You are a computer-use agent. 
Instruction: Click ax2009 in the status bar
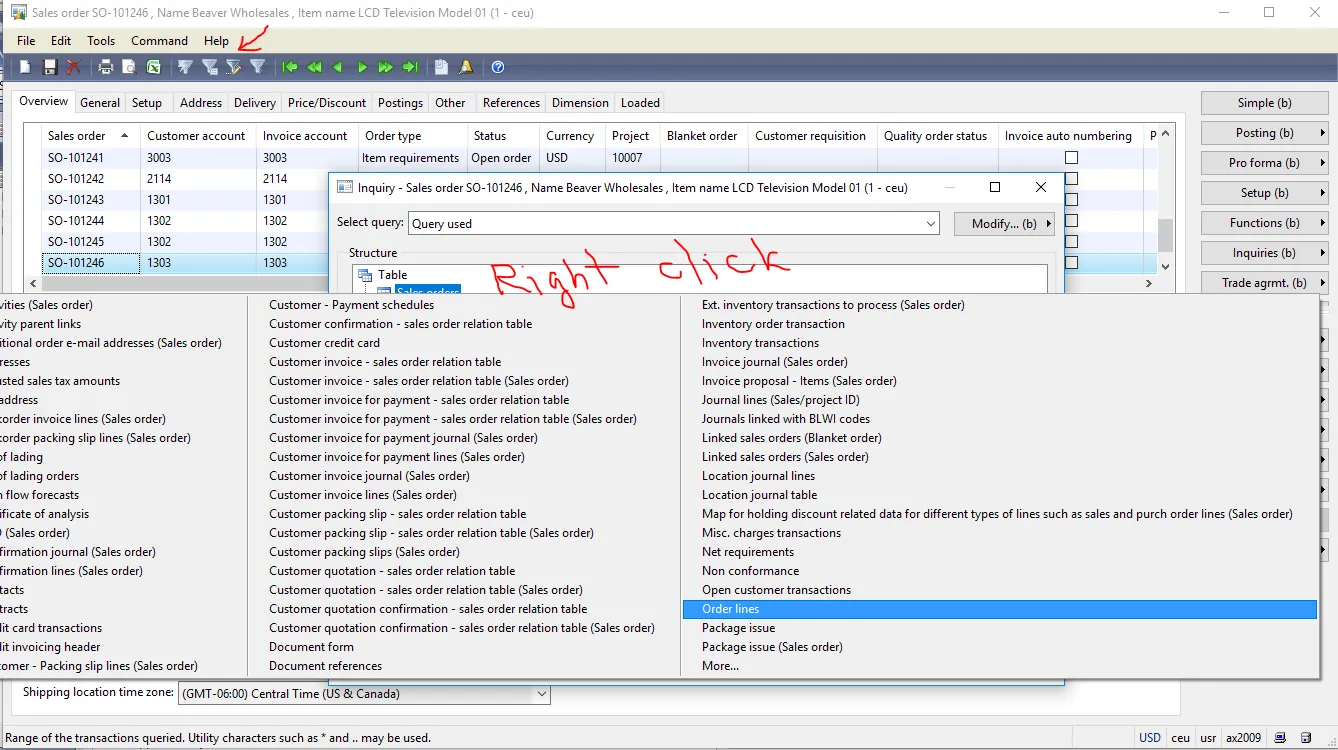click(x=1244, y=738)
